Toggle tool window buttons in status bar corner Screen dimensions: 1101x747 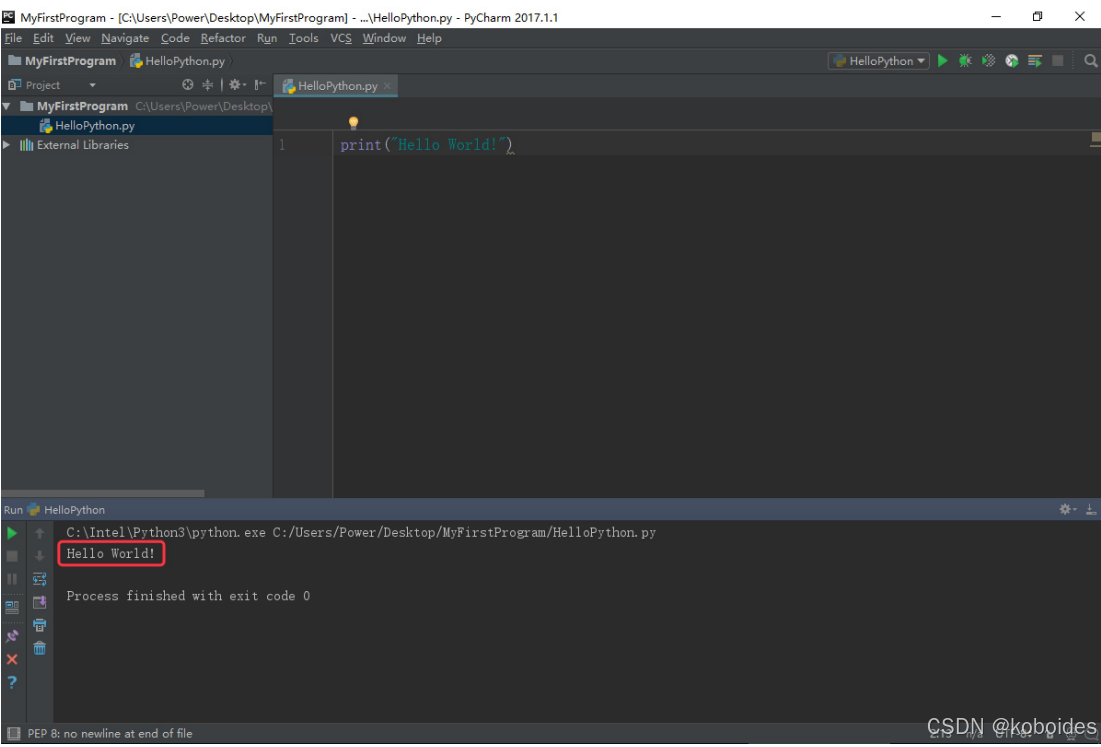click(x=13, y=734)
